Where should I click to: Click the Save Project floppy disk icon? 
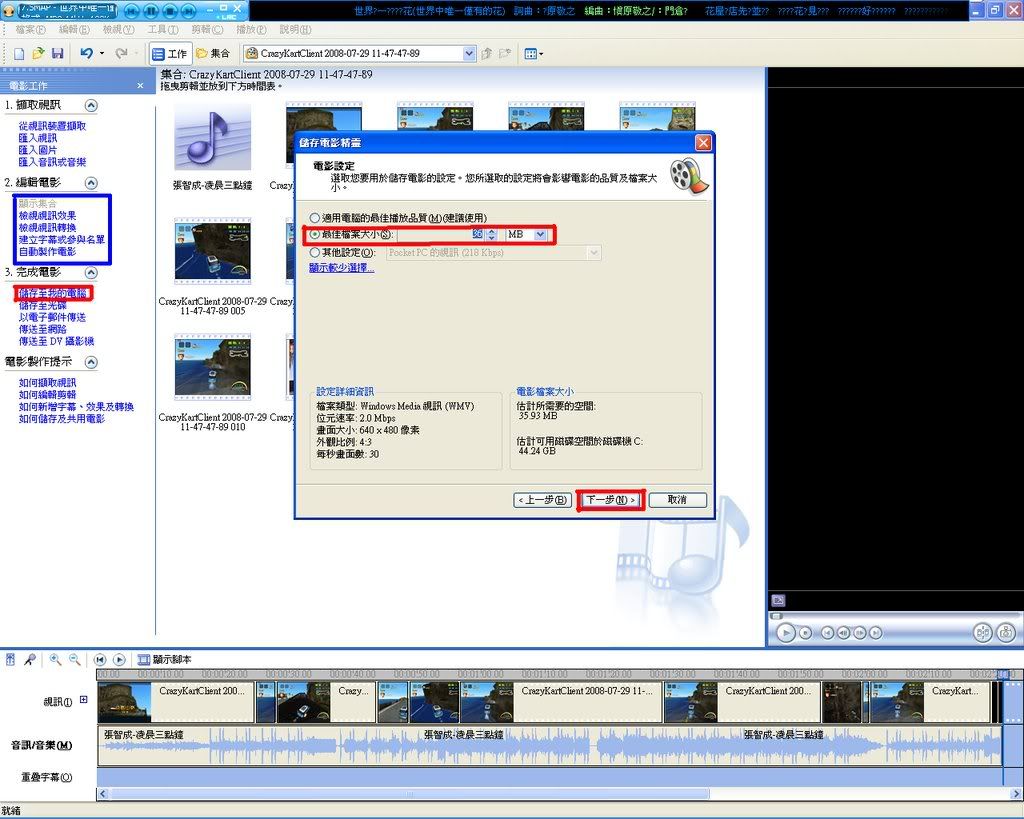click(57, 53)
